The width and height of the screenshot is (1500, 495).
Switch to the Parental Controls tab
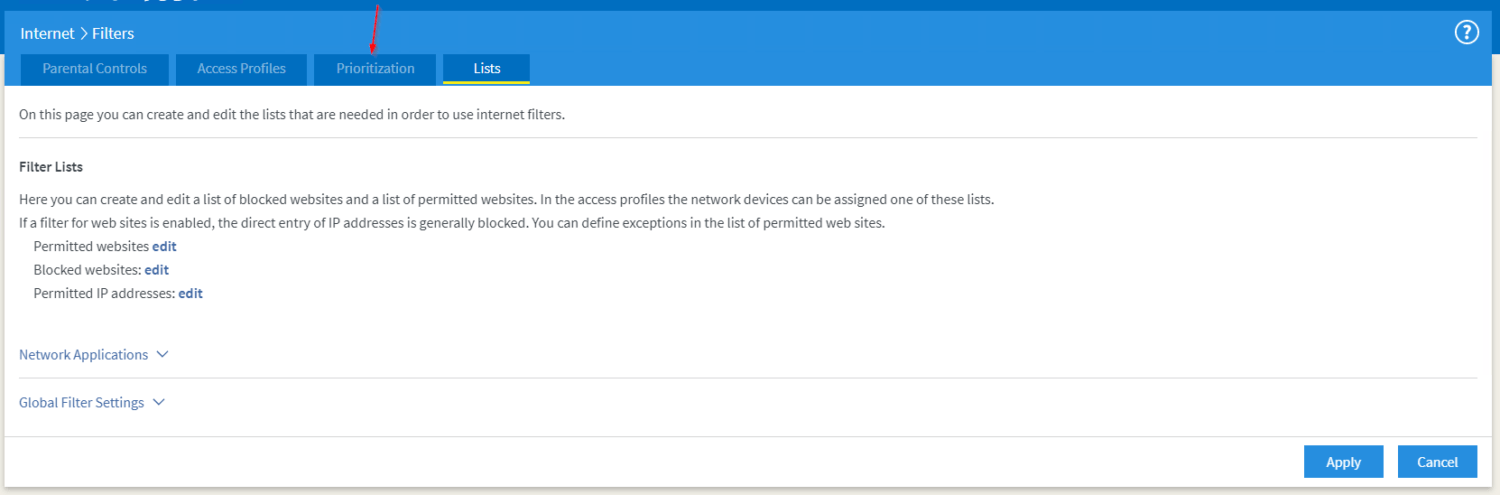(95, 69)
